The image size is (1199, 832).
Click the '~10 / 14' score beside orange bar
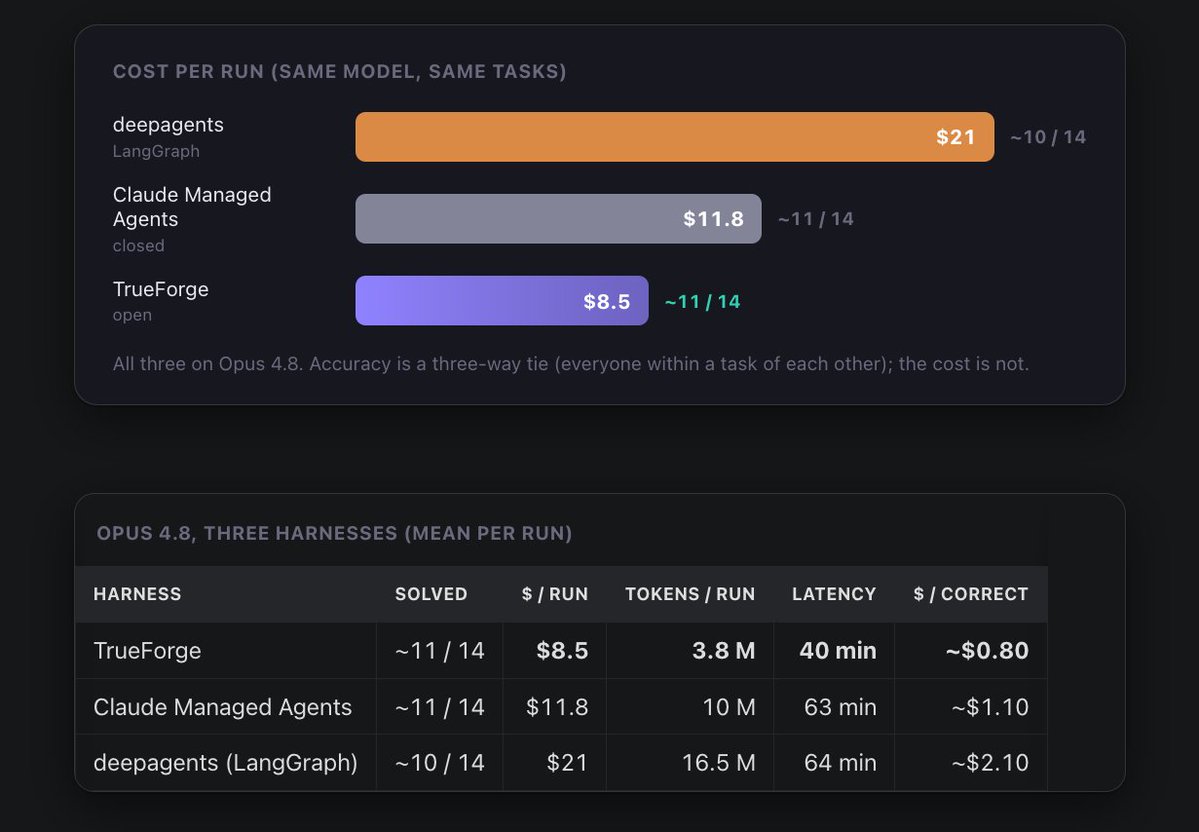coord(1048,137)
